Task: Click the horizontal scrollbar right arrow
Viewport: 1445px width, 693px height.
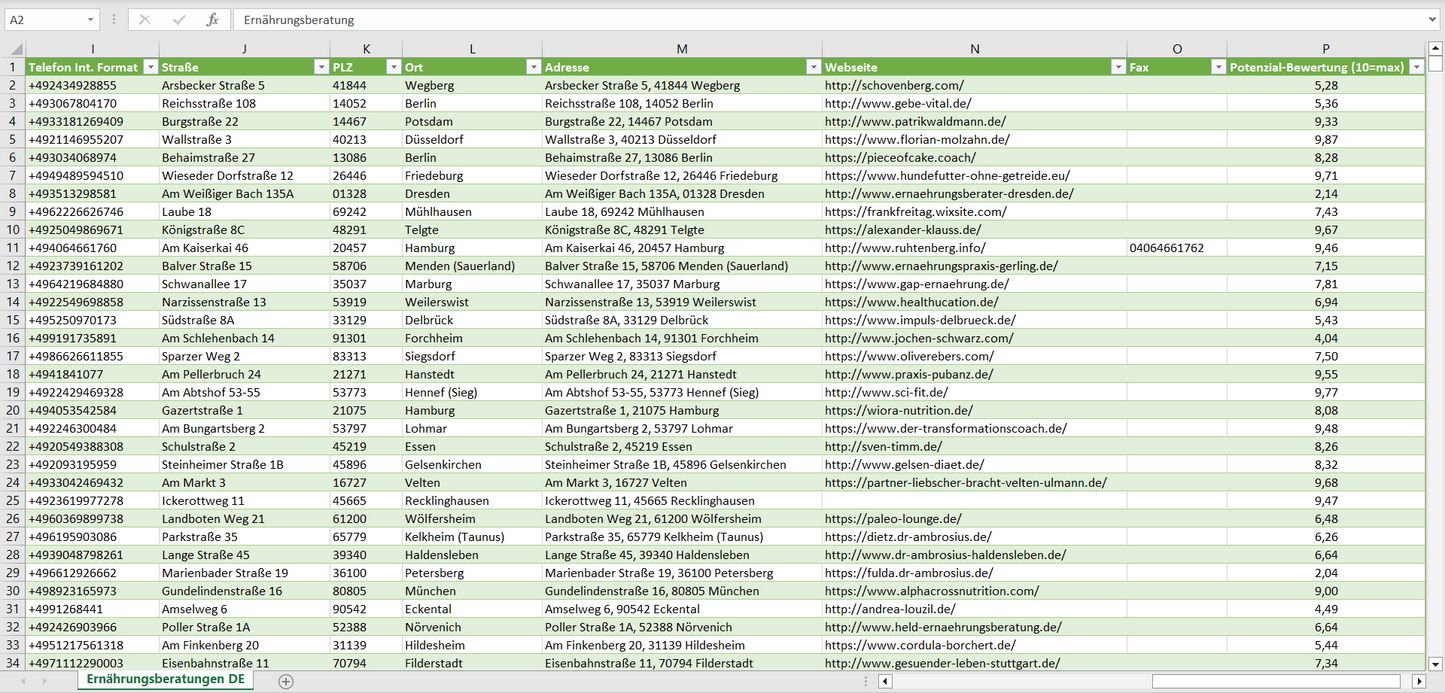Action: tap(1418, 681)
